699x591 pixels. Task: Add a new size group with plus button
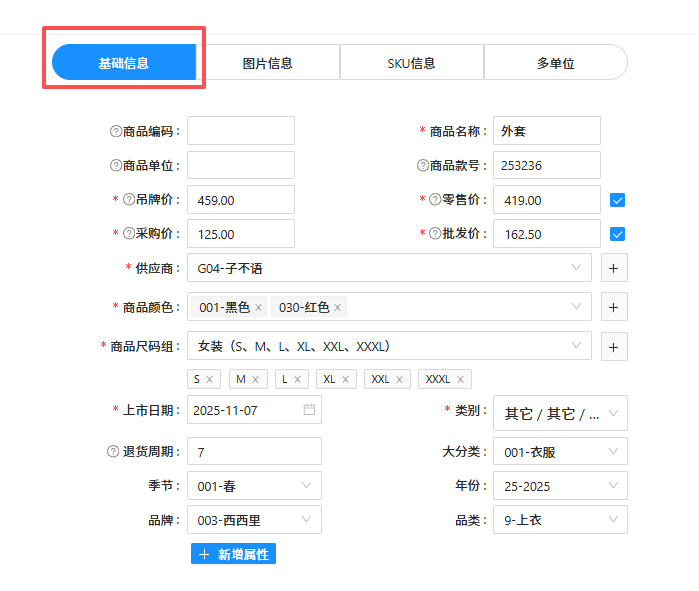(614, 347)
